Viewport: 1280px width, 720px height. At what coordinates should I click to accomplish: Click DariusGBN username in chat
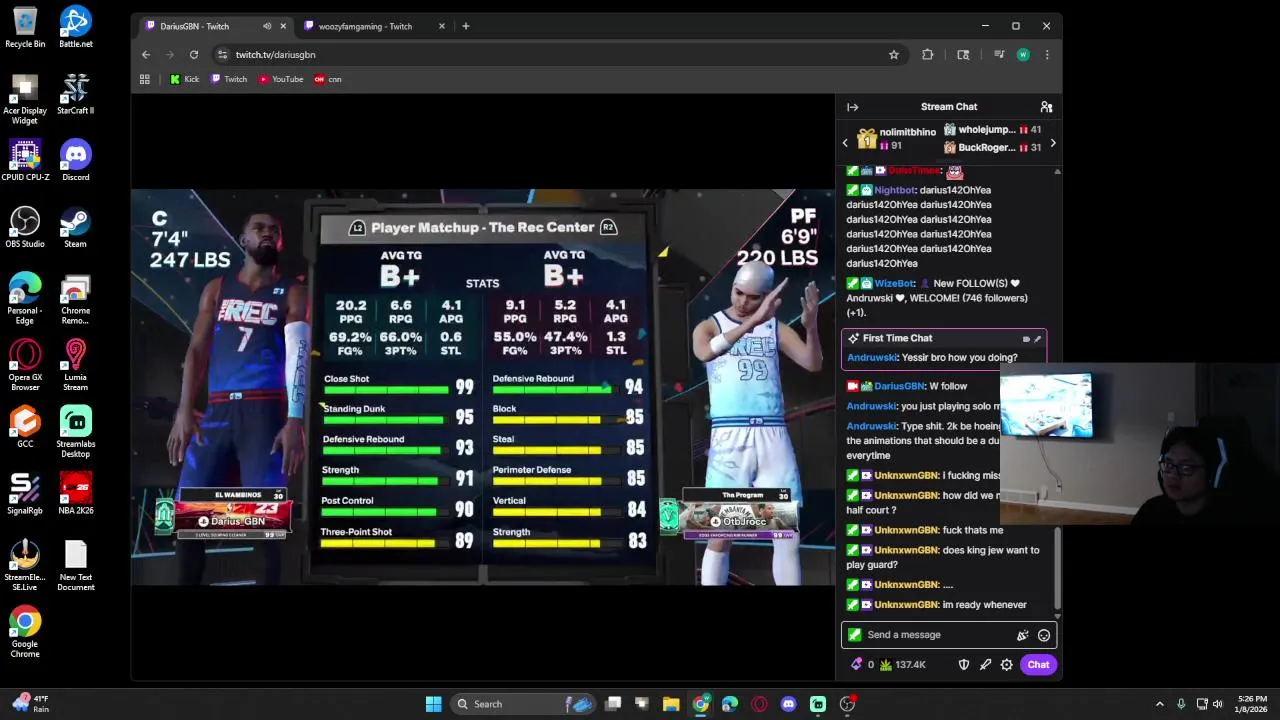[900, 386]
